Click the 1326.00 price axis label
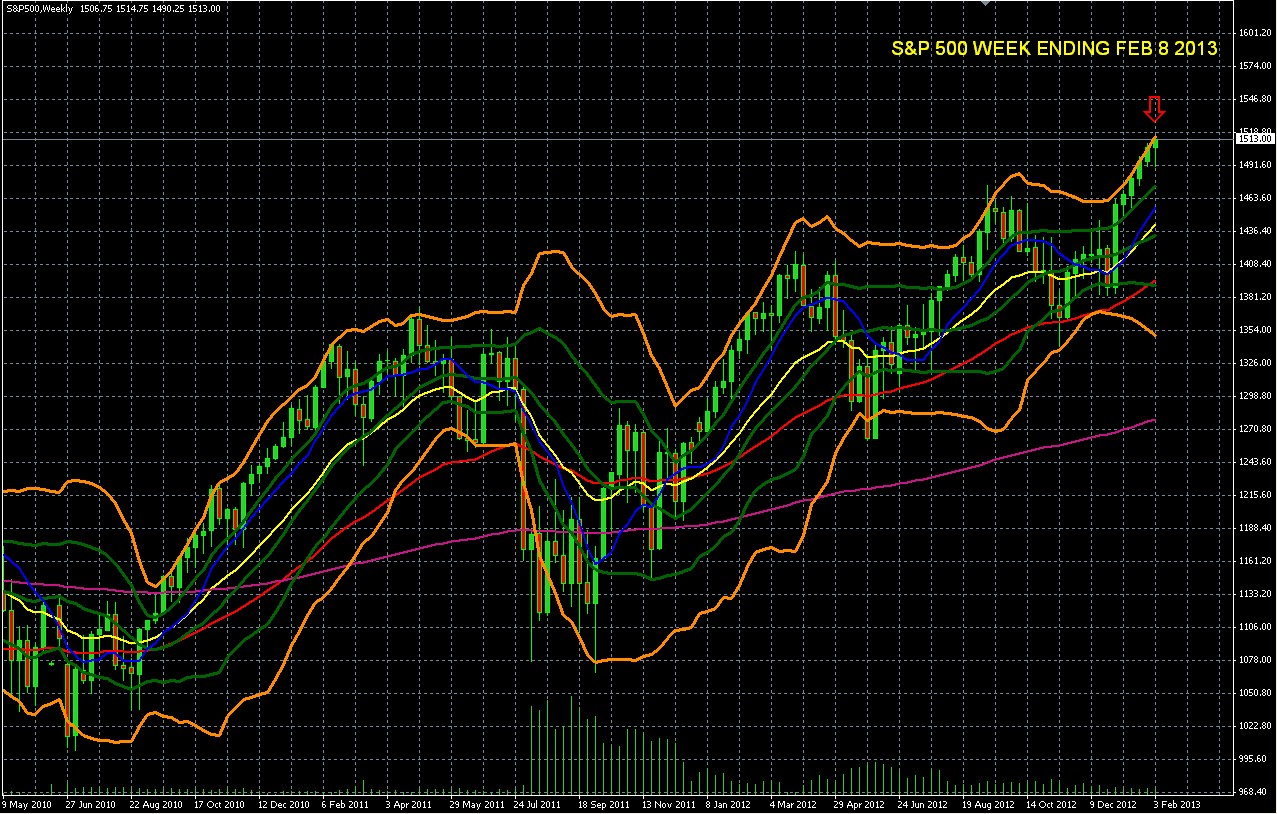The image size is (1277, 814). click(x=1257, y=363)
